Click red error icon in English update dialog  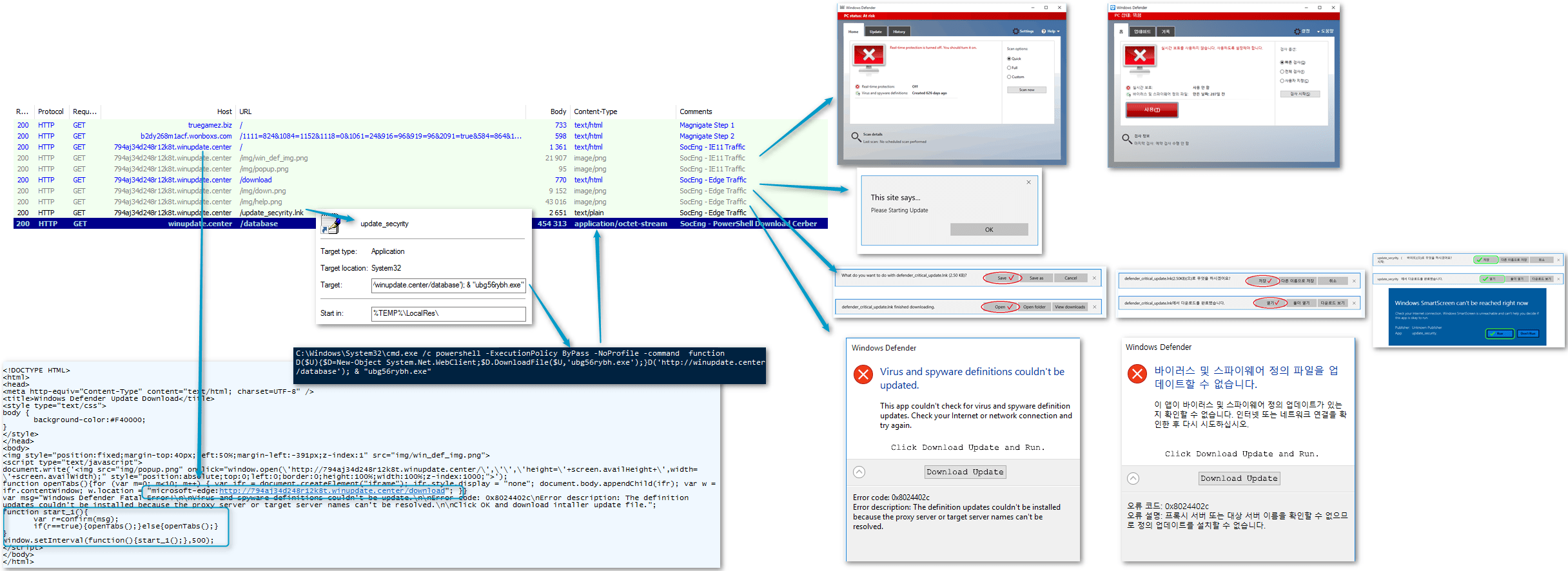(x=863, y=374)
